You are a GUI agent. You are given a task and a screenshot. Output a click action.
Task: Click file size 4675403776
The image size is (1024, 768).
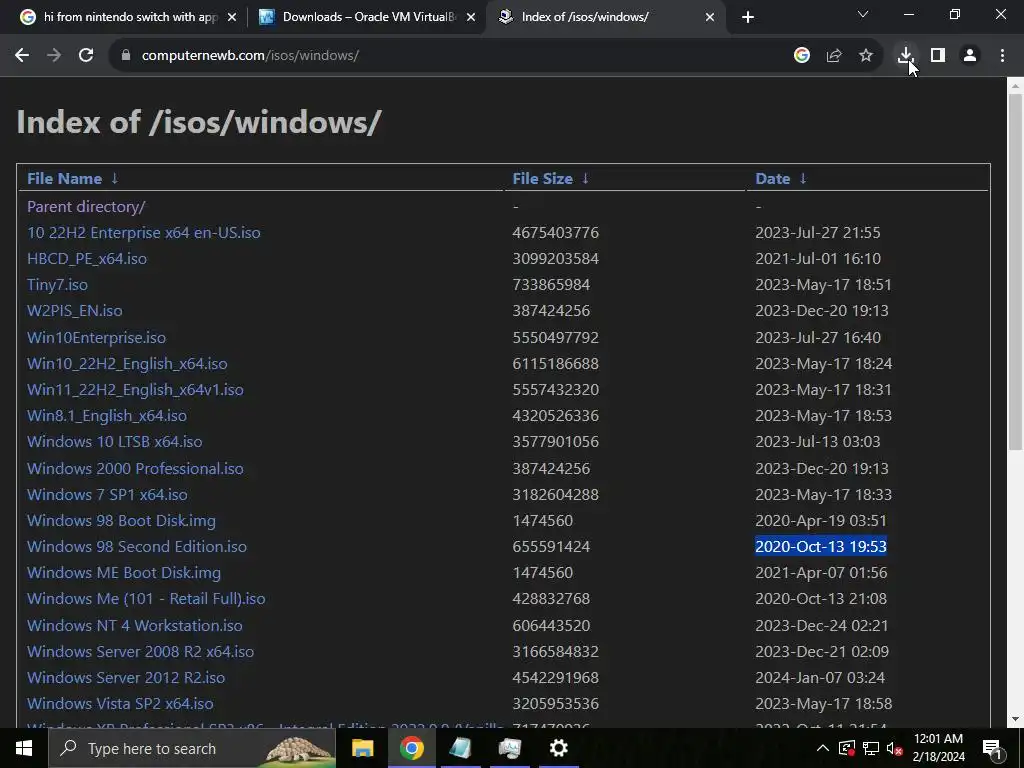click(555, 232)
